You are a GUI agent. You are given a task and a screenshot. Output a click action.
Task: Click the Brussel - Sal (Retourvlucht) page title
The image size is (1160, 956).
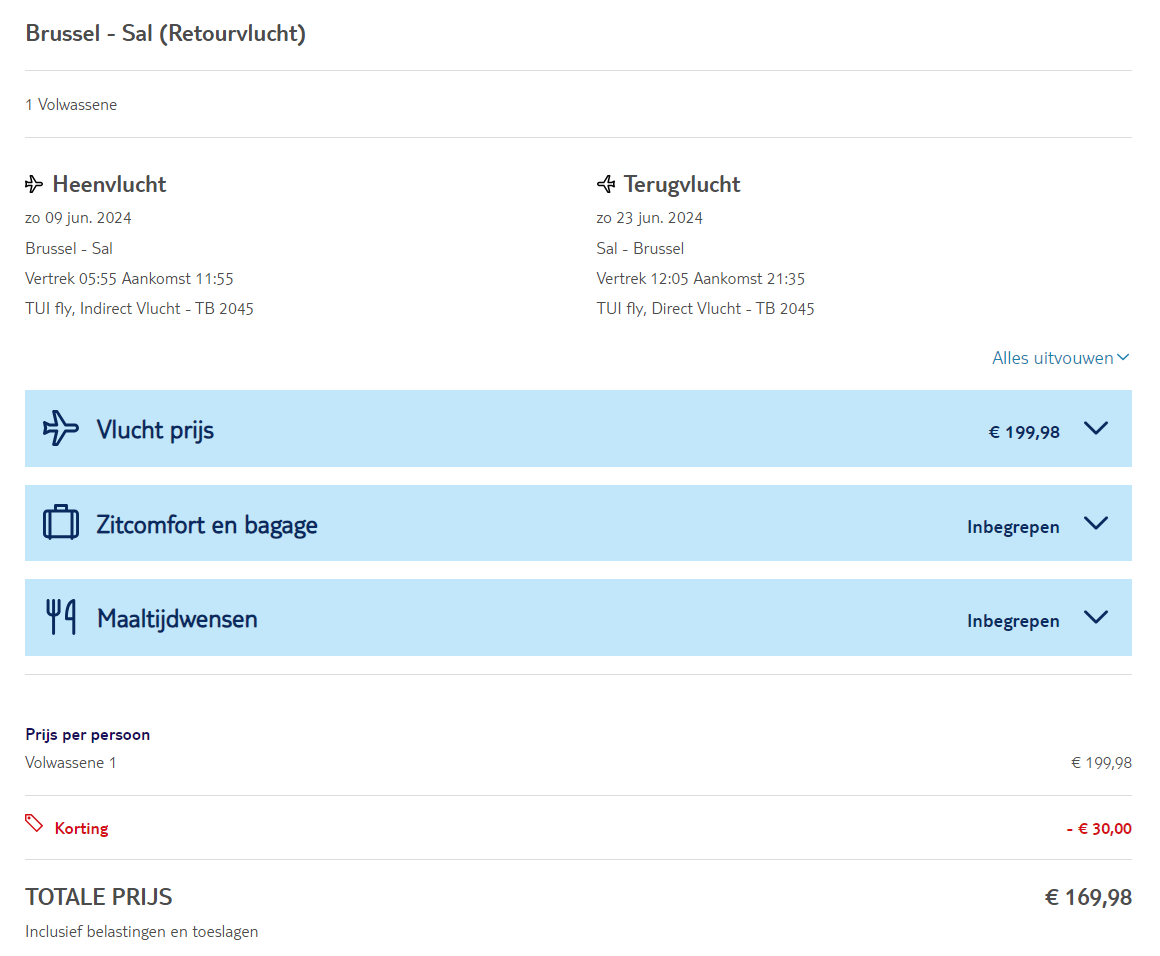point(166,33)
